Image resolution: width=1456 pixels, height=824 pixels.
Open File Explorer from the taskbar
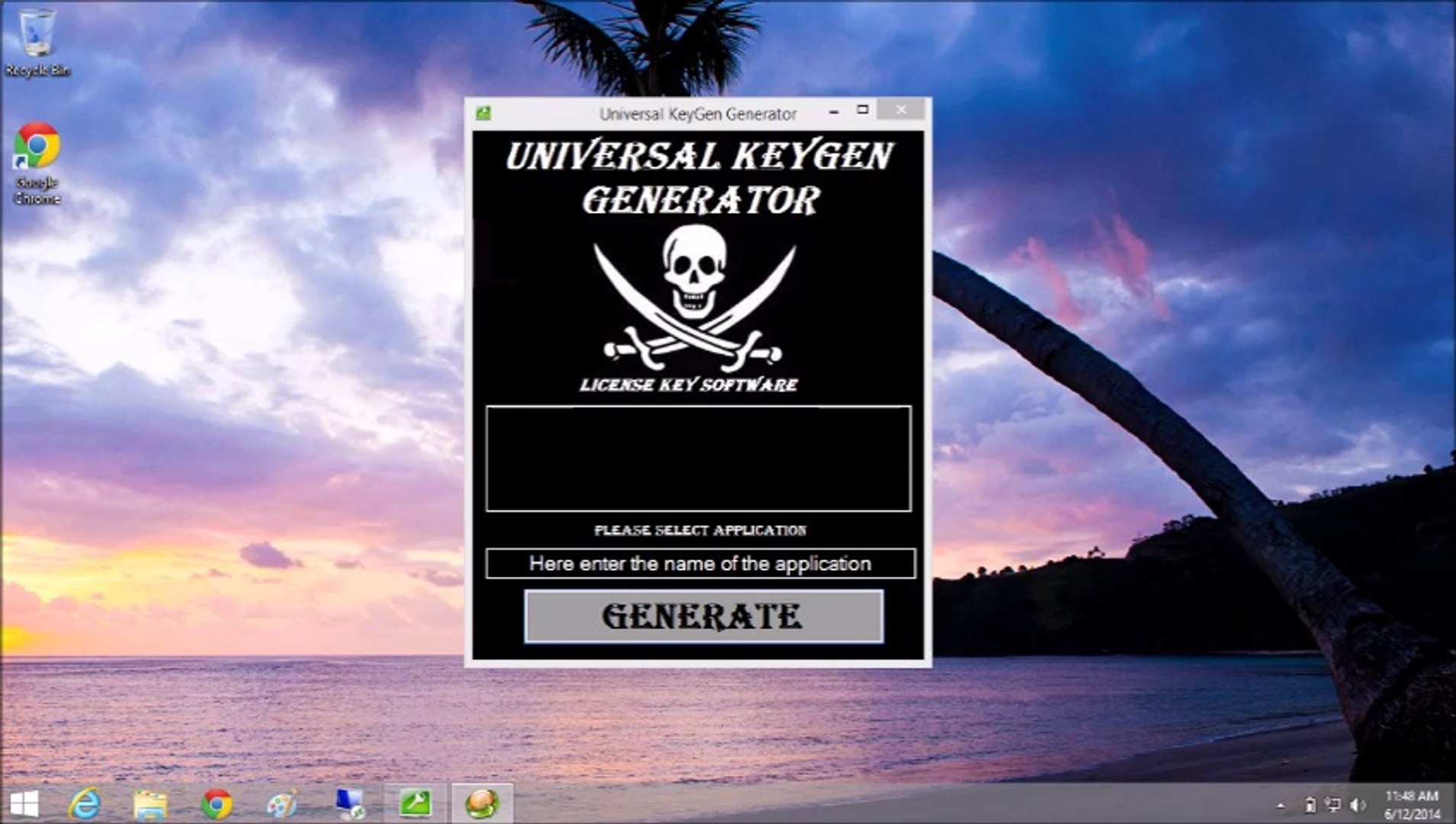[150, 804]
